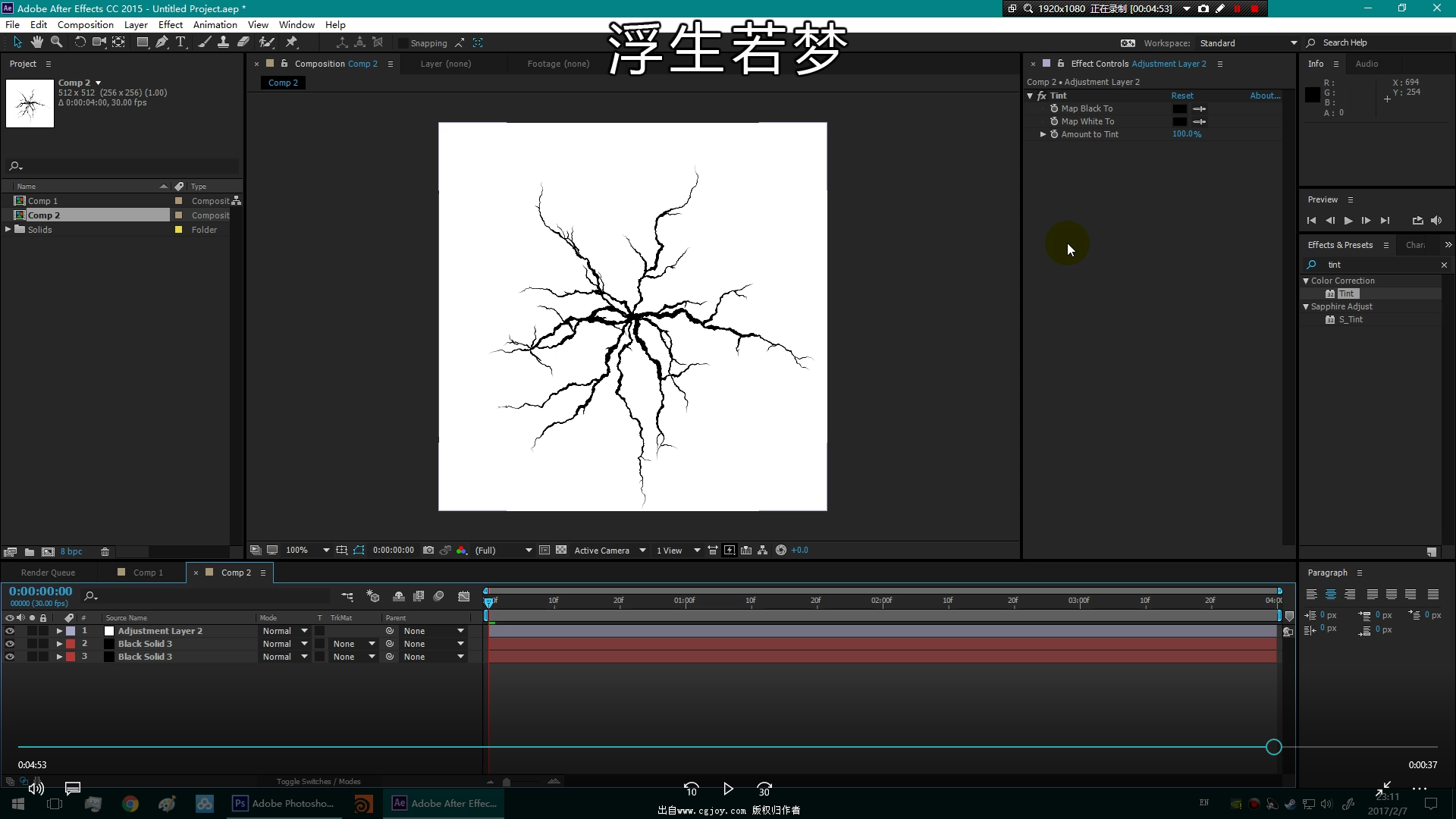Select the Clone Stamp tool
This screenshot has width=1456, height=819.
(x=223, y=42)
